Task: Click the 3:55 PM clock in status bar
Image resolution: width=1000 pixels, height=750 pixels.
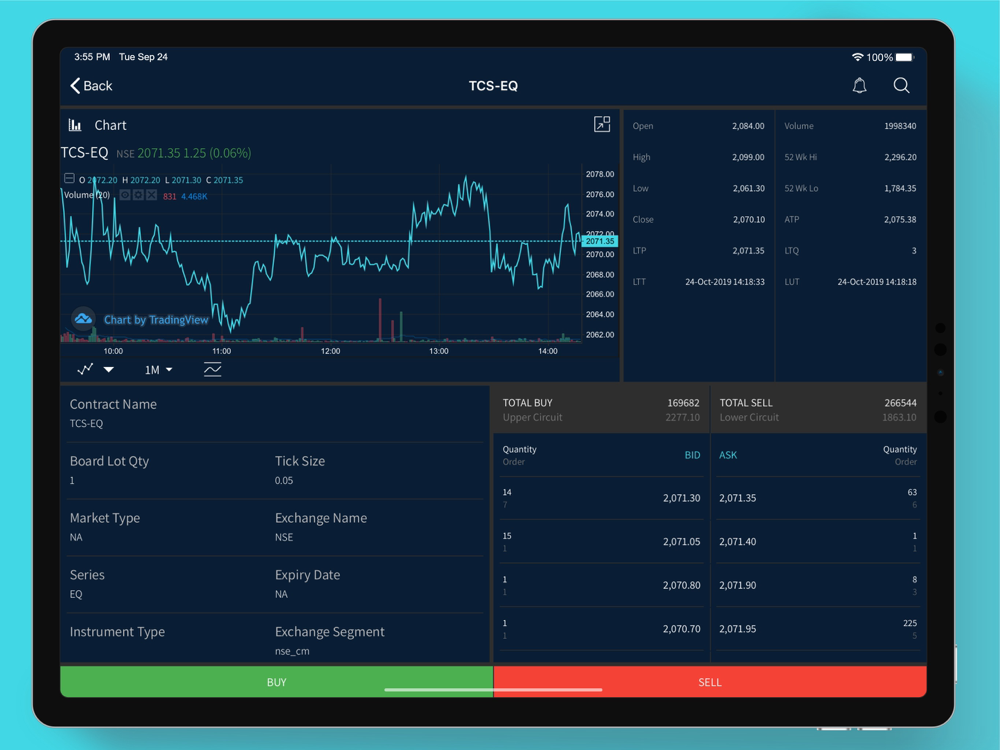Action: [92, 57]
